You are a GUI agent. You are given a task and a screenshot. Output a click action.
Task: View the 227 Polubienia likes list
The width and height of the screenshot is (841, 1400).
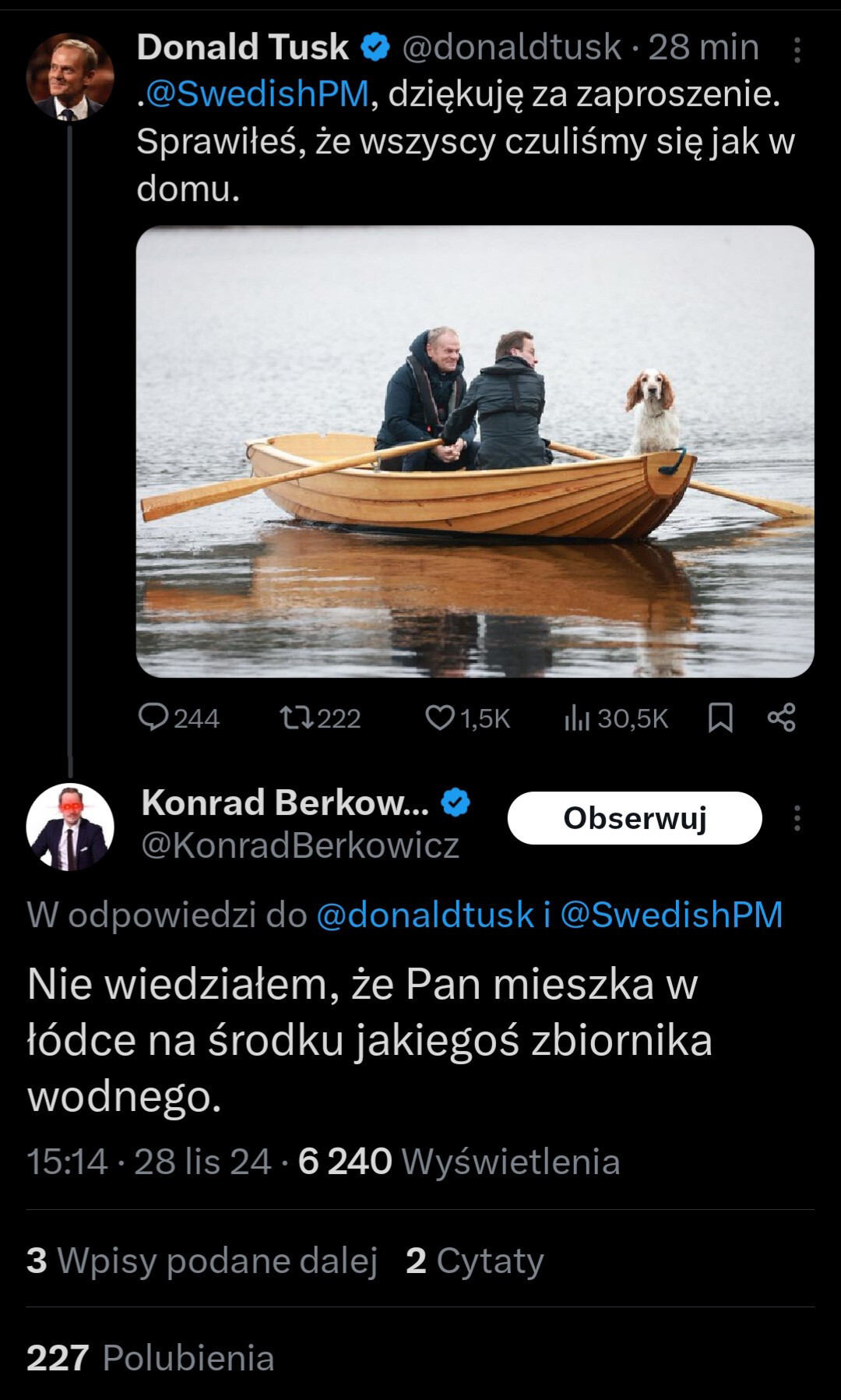(x=150, y=1358)
